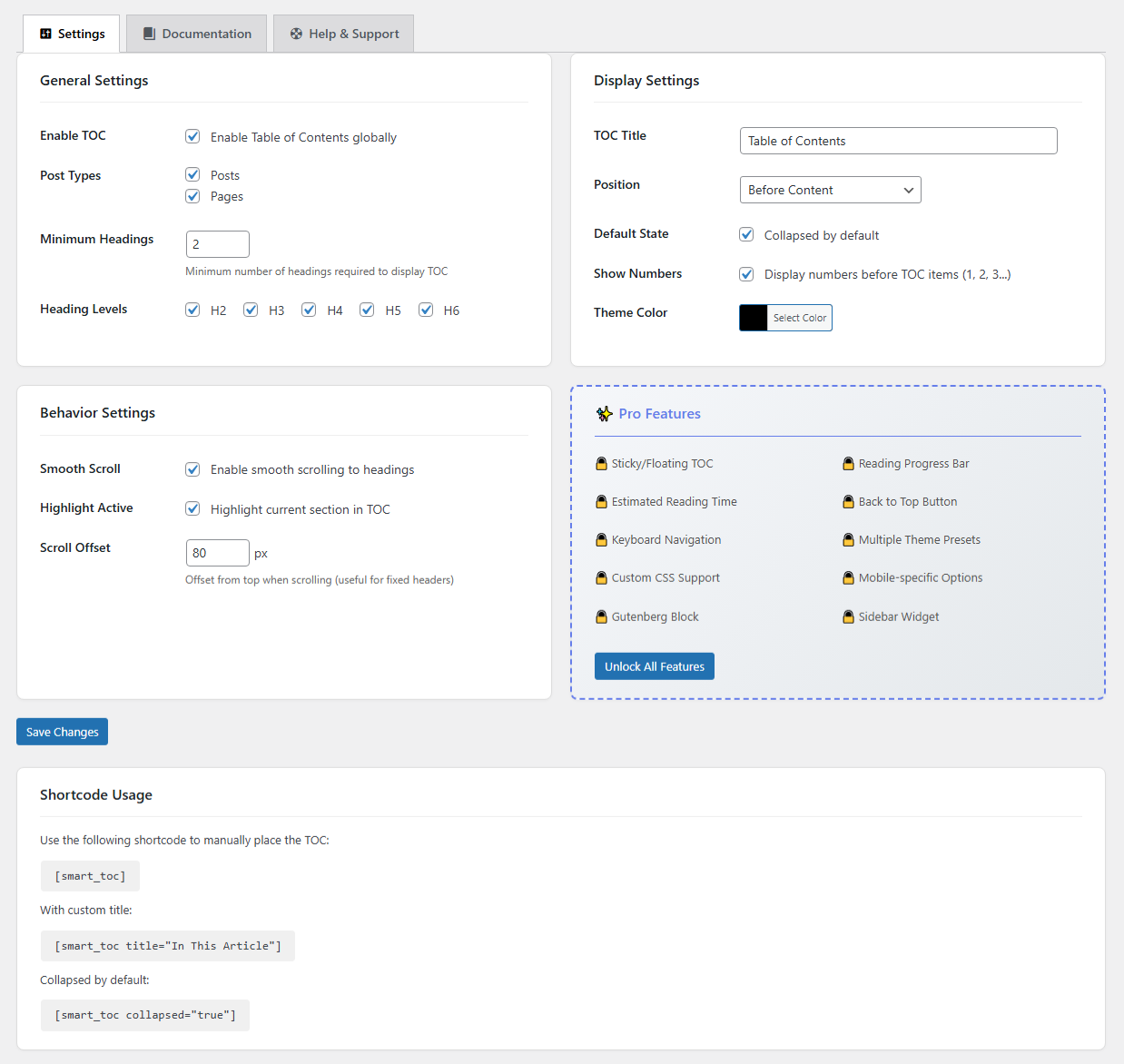Click the lock icon beside Sticky/Floating TOC

(x=601, y=464)
